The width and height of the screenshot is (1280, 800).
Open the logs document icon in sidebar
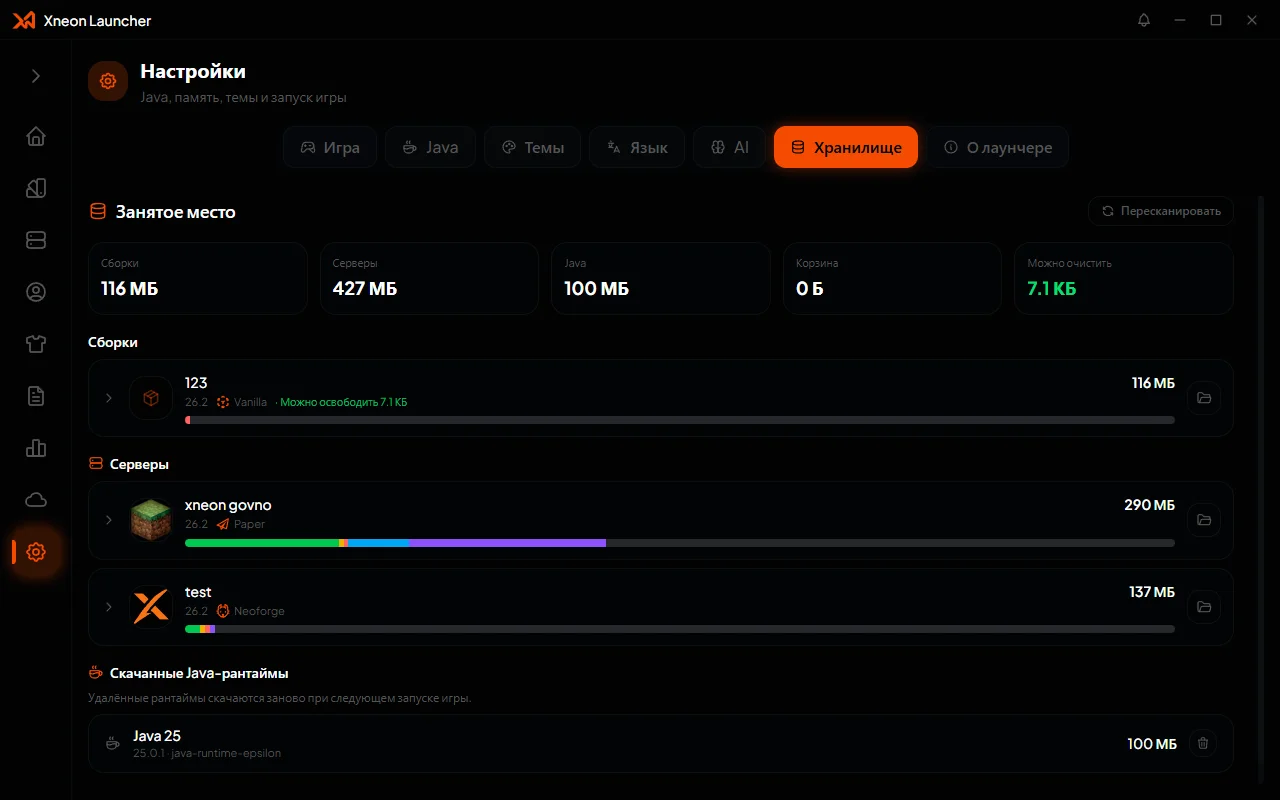(x=36, y=396)
